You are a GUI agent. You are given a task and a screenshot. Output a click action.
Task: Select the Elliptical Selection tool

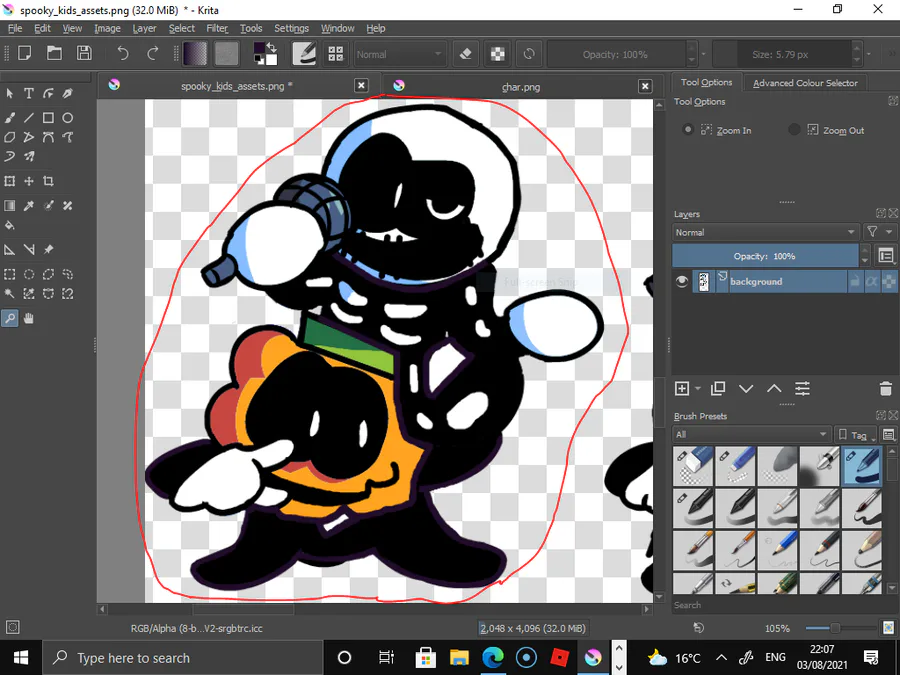tap(29, 274)
